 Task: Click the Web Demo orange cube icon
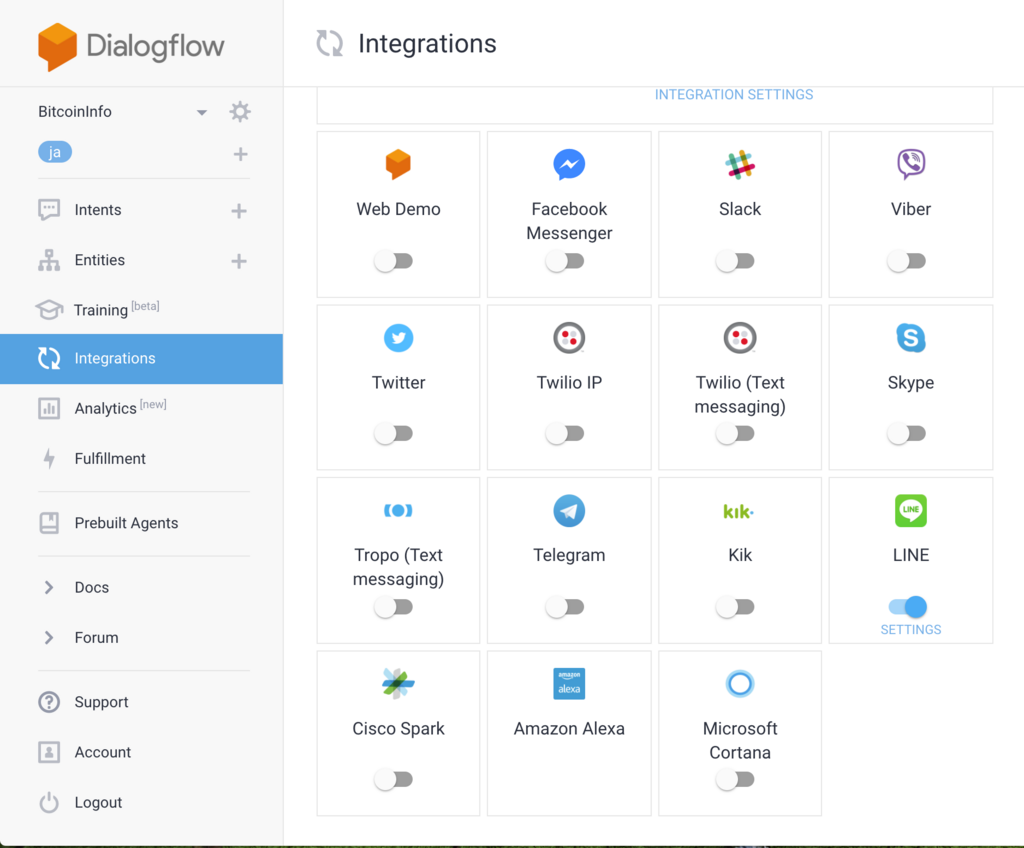398,164
